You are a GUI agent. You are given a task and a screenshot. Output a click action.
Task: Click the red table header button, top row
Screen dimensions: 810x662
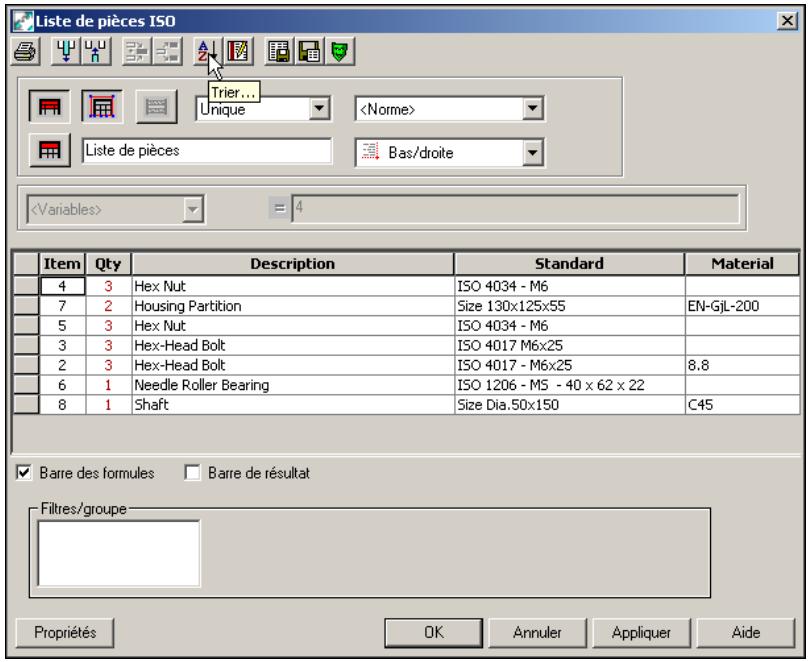click(50, 107)
